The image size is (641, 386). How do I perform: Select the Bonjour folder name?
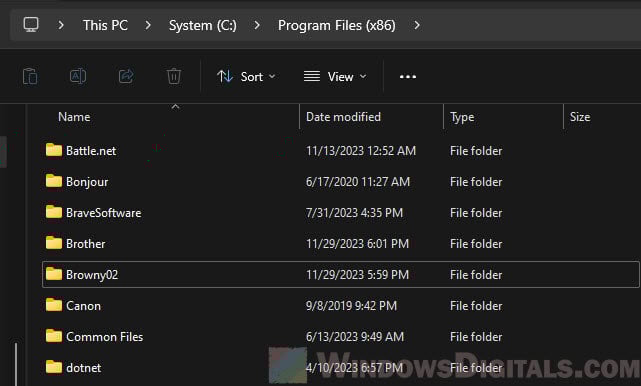[87, 182]
